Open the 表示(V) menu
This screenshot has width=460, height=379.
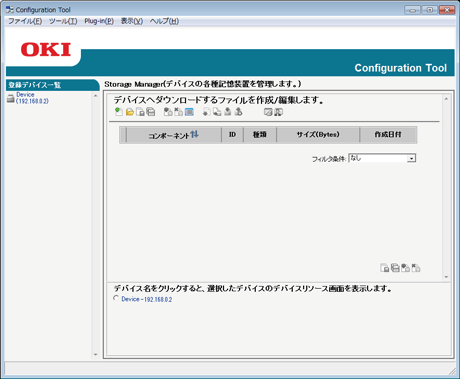click(132, 21)
